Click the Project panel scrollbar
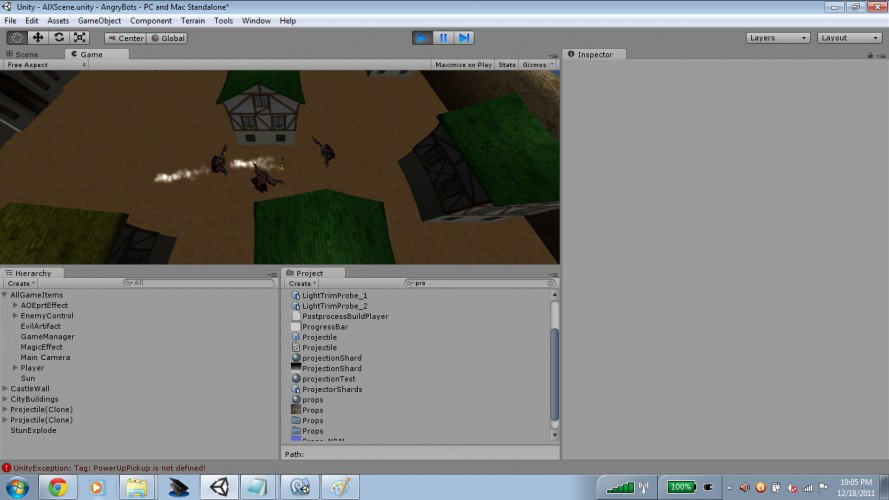 click(554, 374)
